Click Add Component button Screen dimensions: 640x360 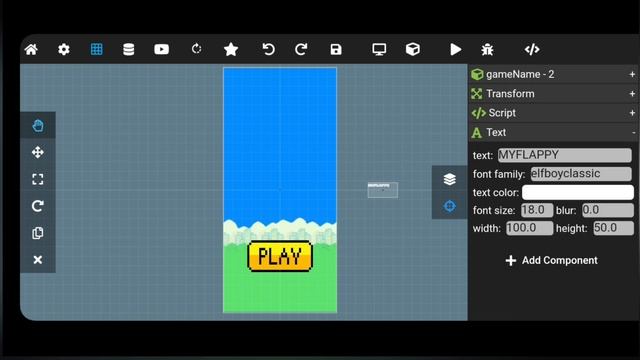tap(551, 260)
